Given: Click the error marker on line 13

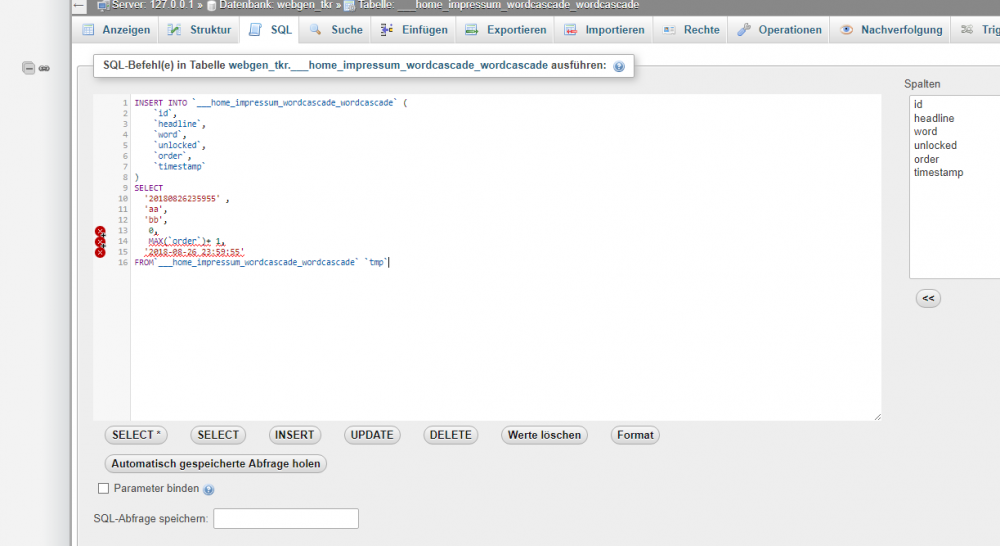Looking at the screenshot, I should 100,230.
